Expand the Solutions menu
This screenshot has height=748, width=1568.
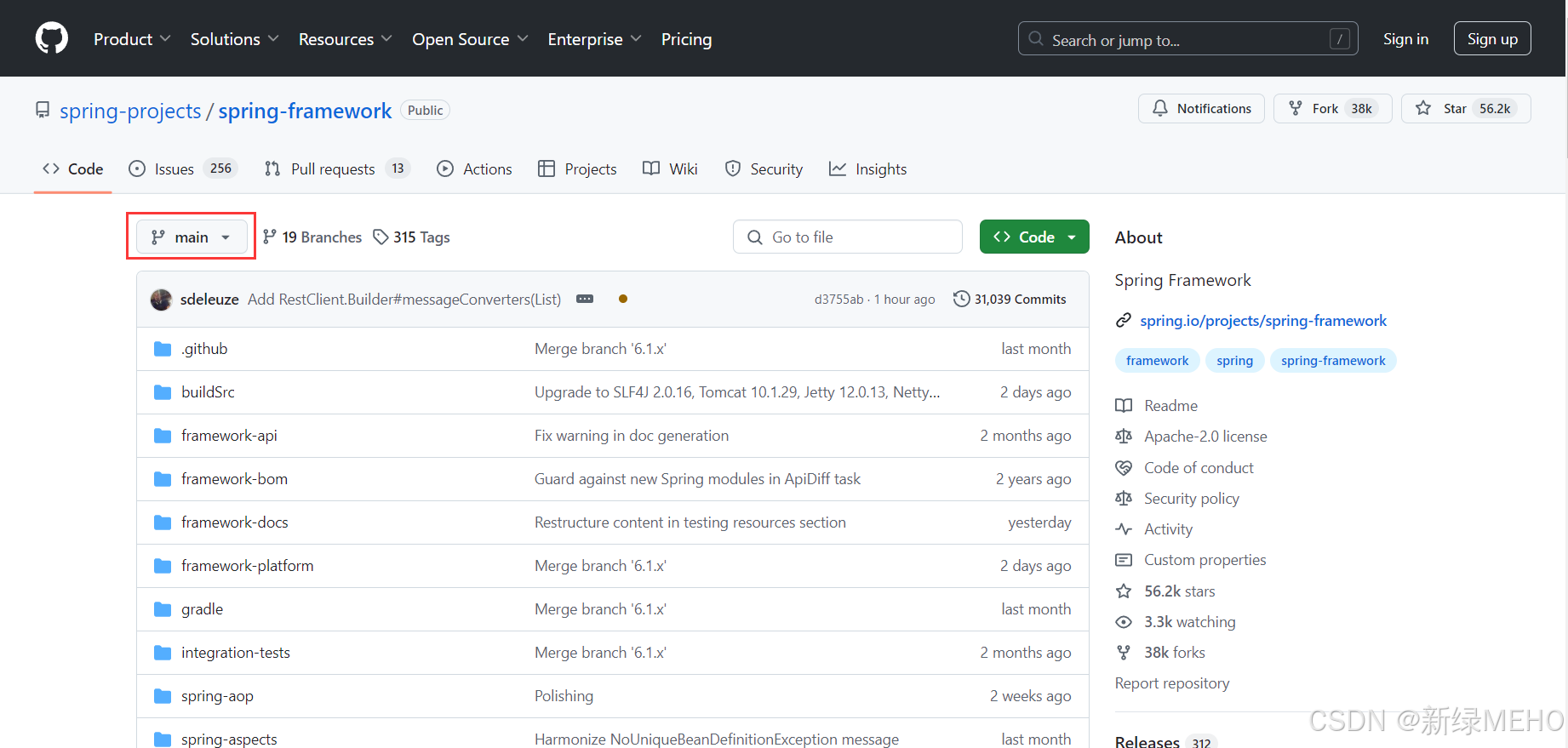pyautogui.click(x=234, y=39)
